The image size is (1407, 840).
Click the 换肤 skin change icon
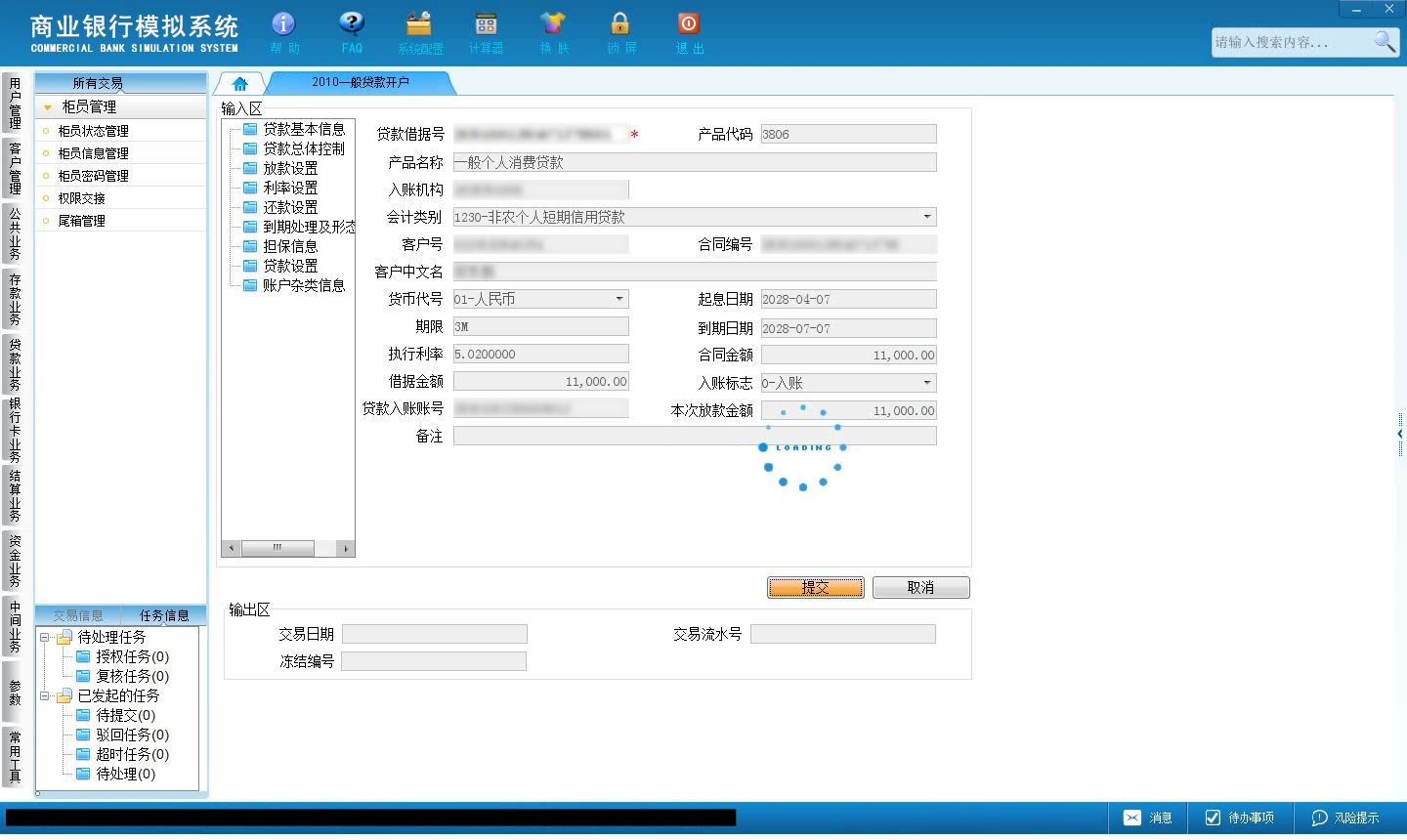pyautogui.click(x=553, y=32)
